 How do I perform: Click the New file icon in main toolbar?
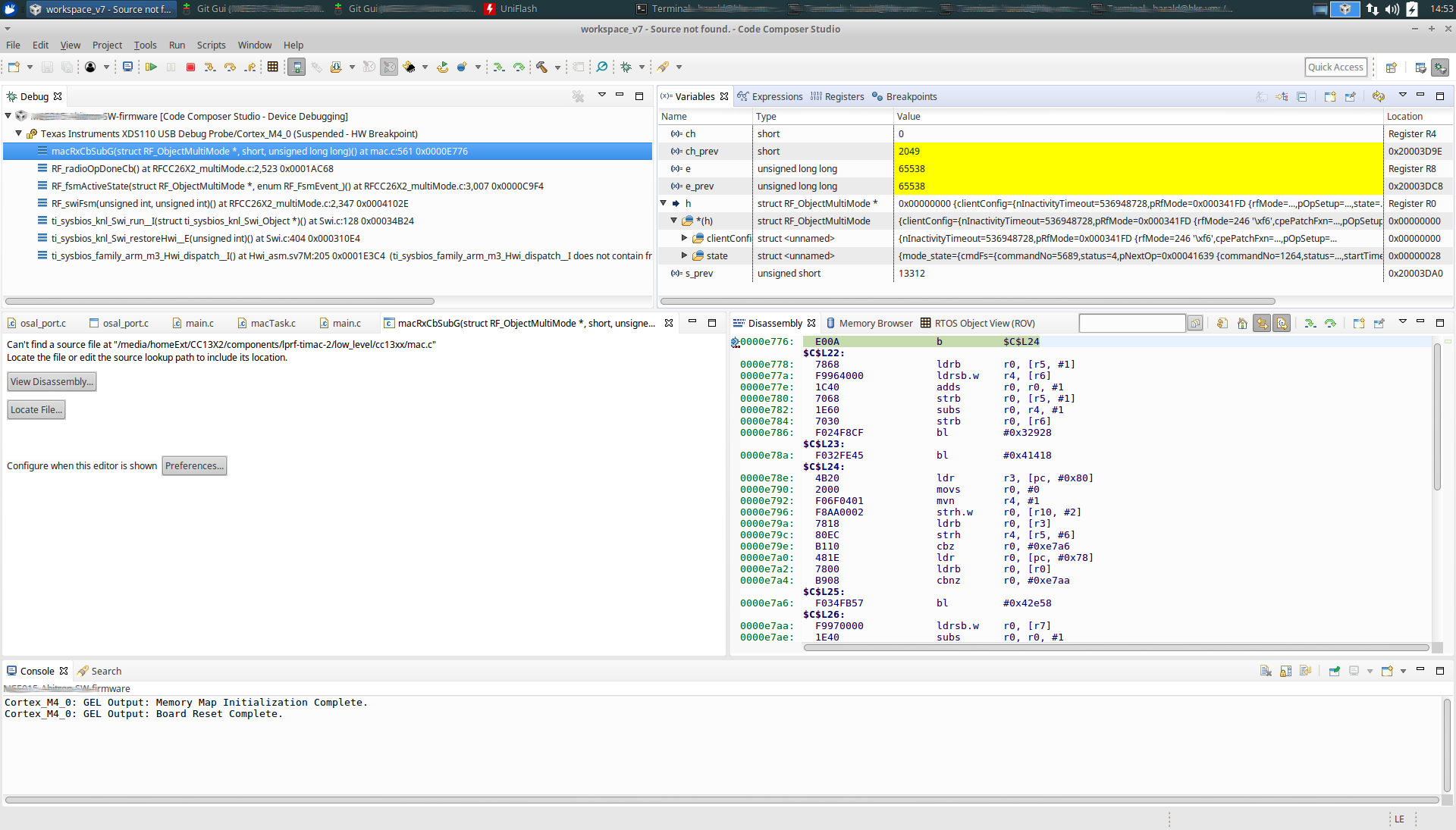pyautogui.click(x=14, y=67)
